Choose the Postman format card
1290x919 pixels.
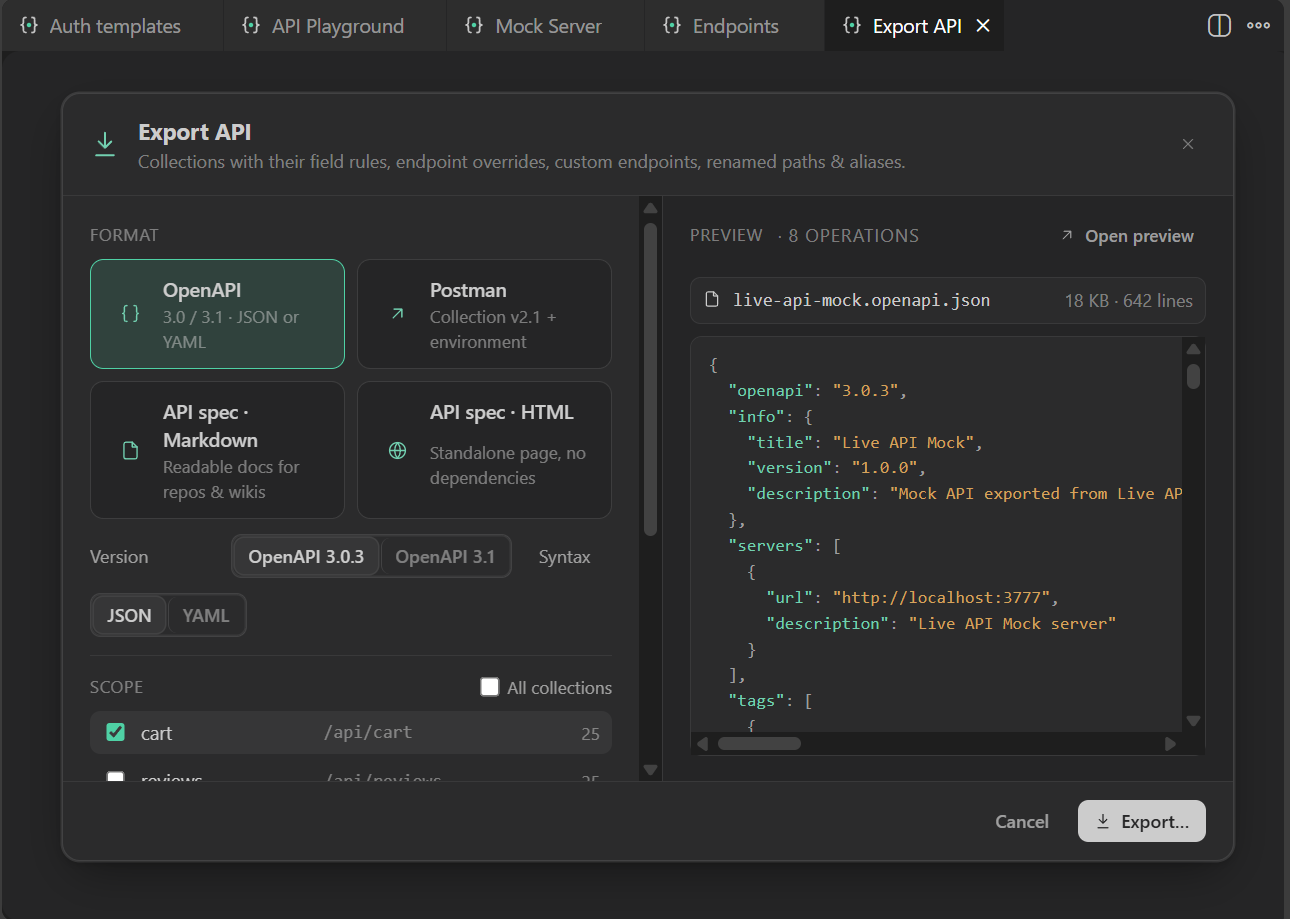[x=484, y=314]
